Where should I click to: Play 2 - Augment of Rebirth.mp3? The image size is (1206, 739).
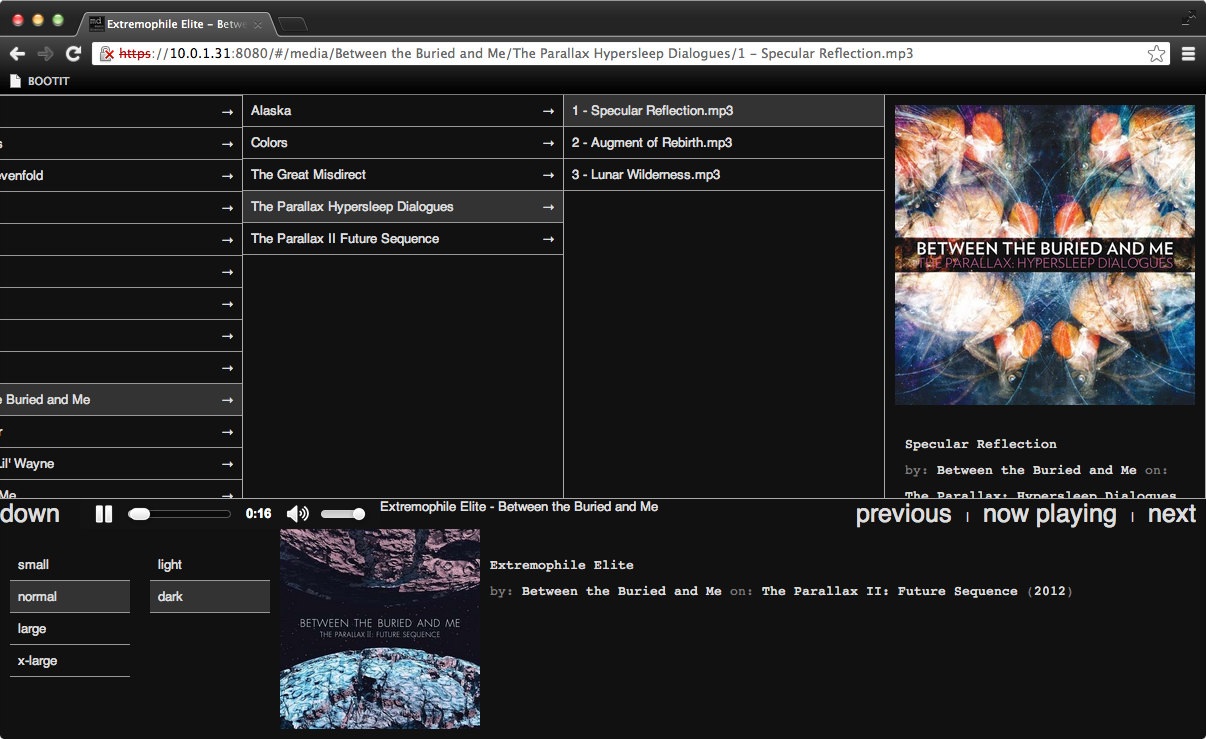724,143
